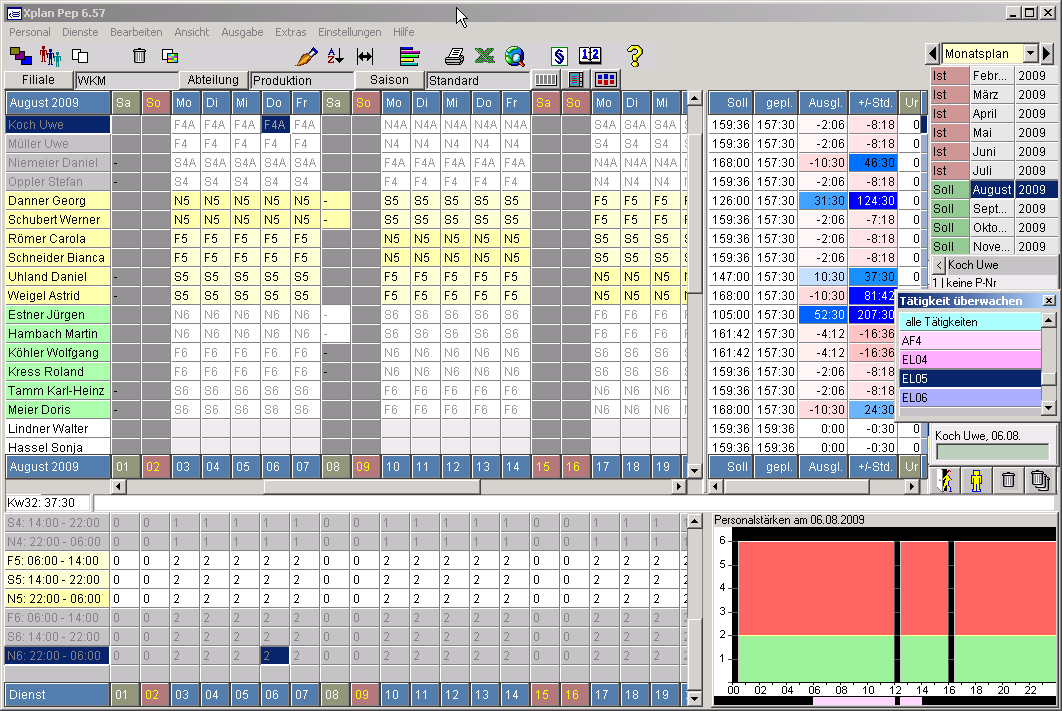1062x711 pixels.
Task: Select the AF4 activity entry
Action: click(x=970, y=341)
